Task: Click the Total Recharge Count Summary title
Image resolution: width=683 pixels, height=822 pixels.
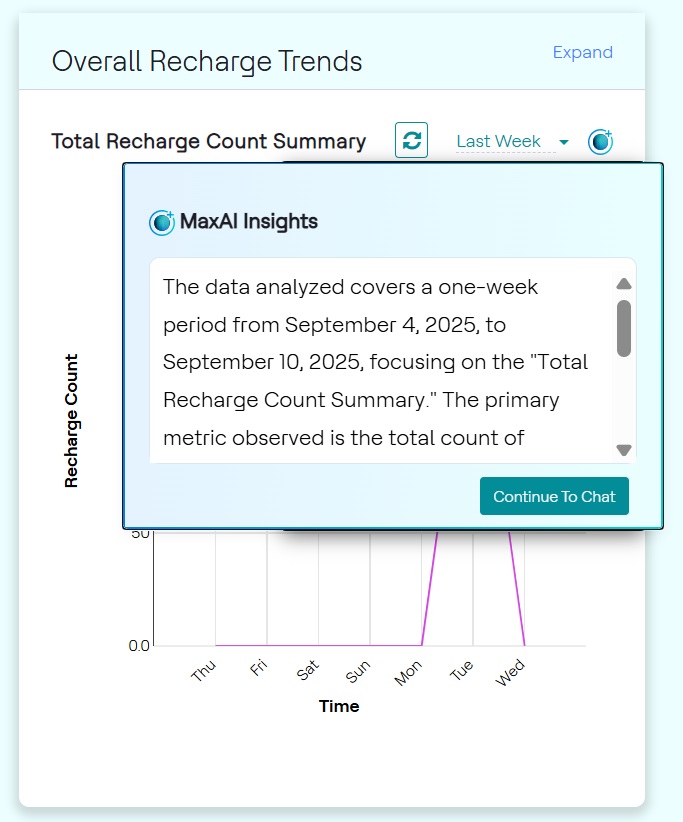Action: 208,141
